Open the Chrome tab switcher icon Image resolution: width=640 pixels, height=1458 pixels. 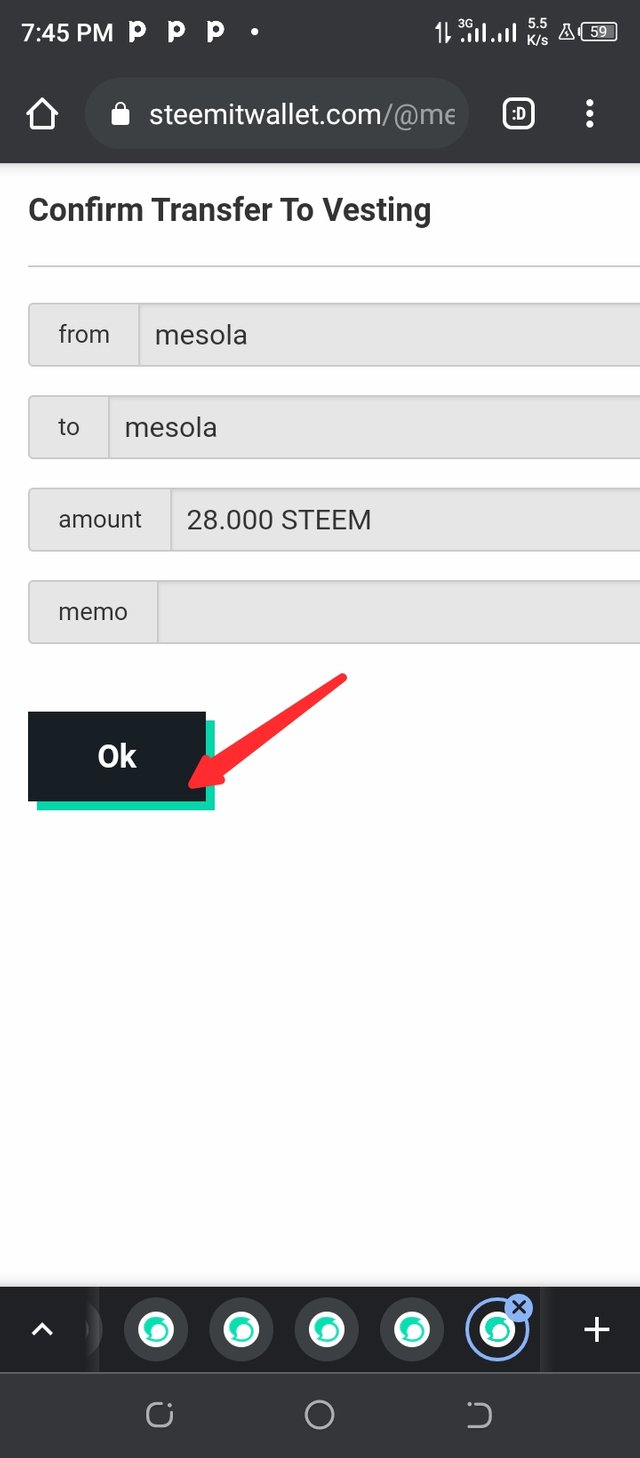[x=518, y=113]
